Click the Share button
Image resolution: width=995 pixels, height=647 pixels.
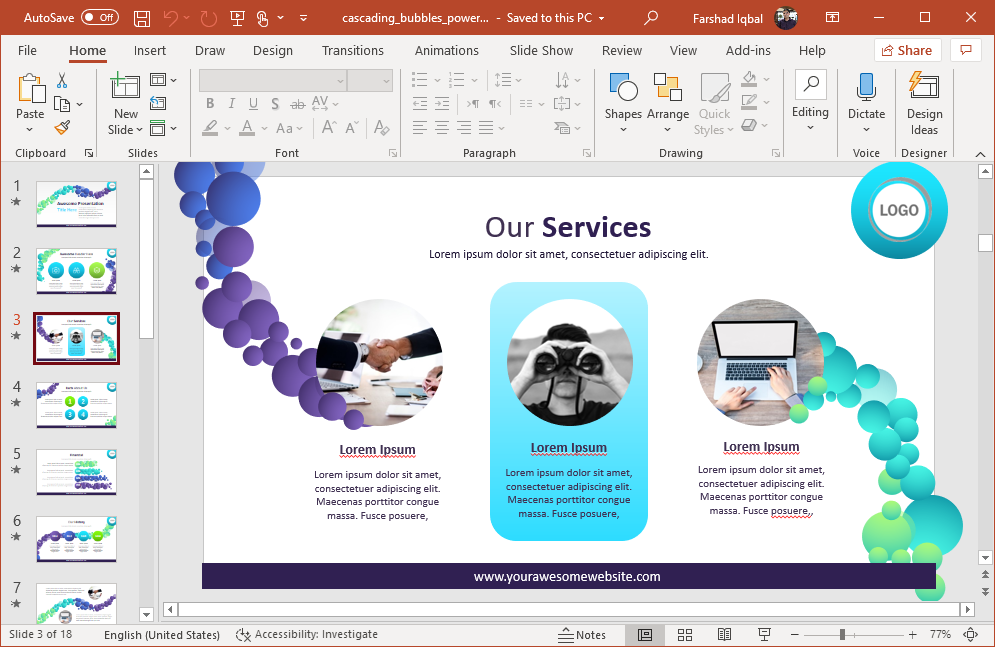point(907,49)
